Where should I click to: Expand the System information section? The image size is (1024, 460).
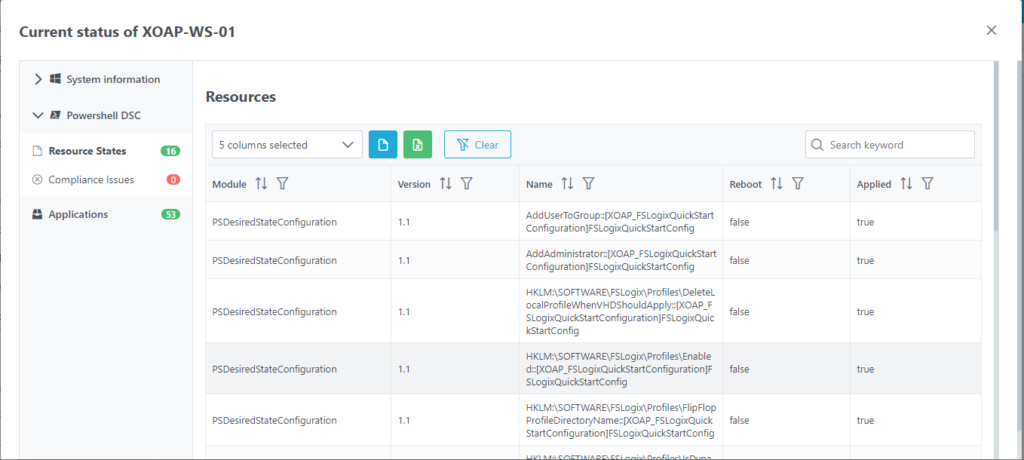(x=38, y=79)
